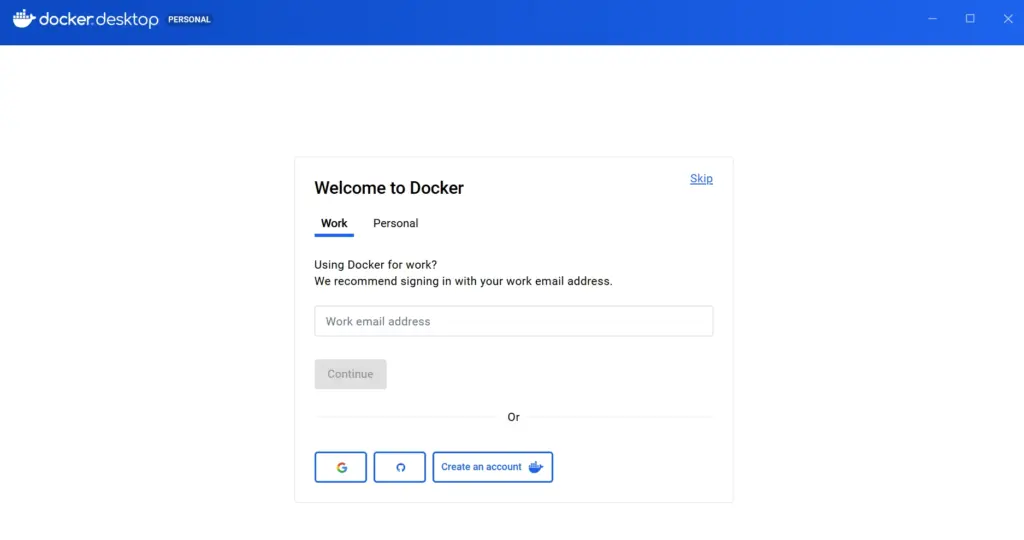Click the PERSONAL badge in title bar
This screenshot has height=540, width=1024.
pos(189,20)
